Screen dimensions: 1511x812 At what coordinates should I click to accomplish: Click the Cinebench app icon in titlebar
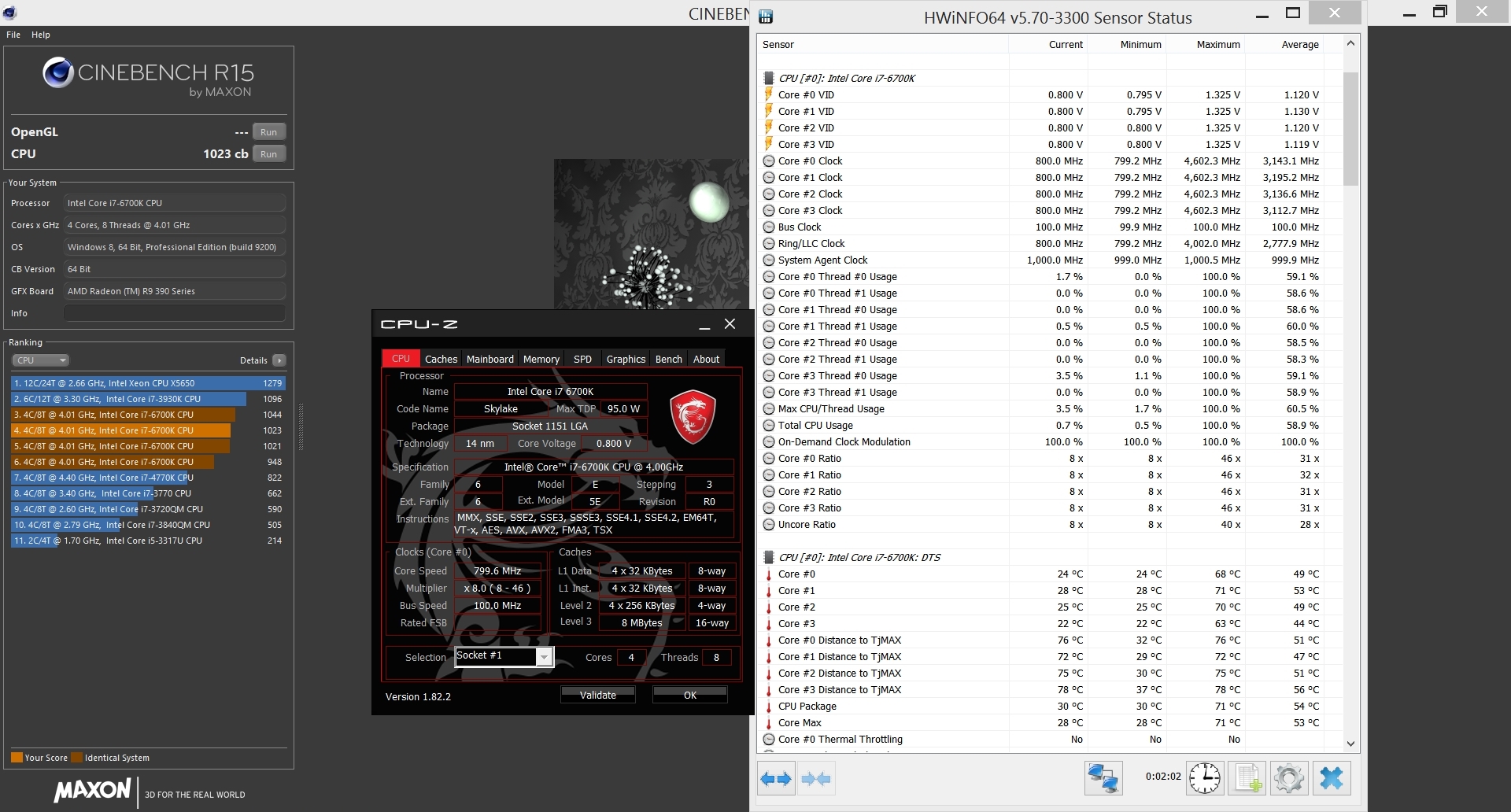pos(9,12)
